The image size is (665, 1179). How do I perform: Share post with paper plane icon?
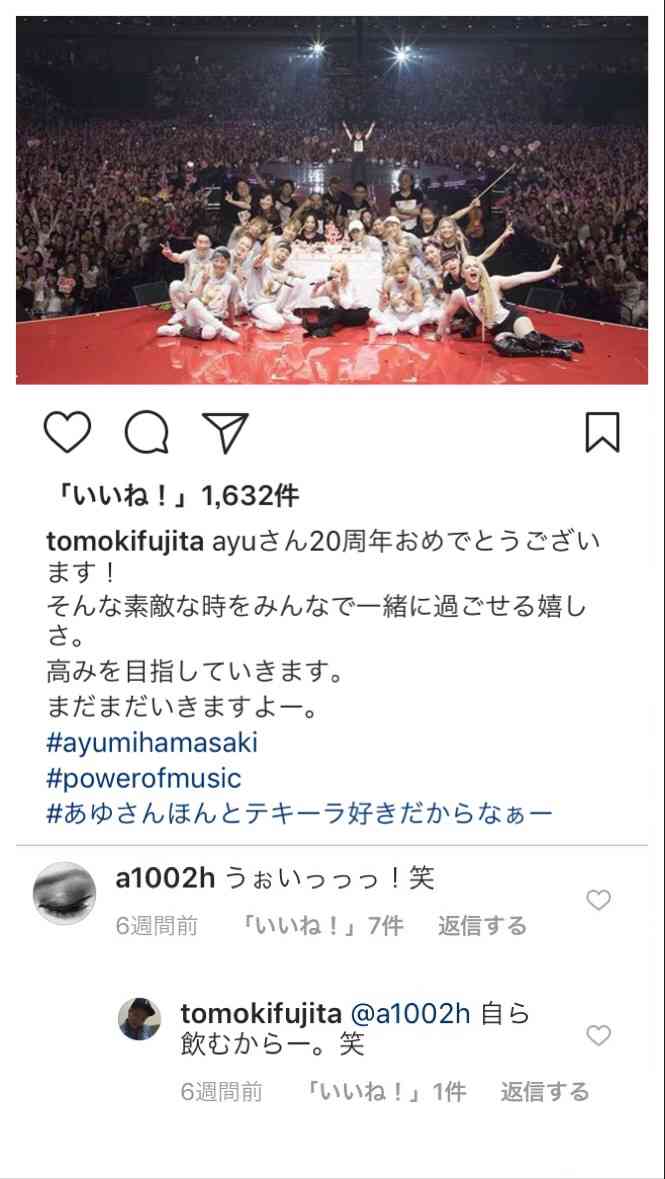coord(225,433)
